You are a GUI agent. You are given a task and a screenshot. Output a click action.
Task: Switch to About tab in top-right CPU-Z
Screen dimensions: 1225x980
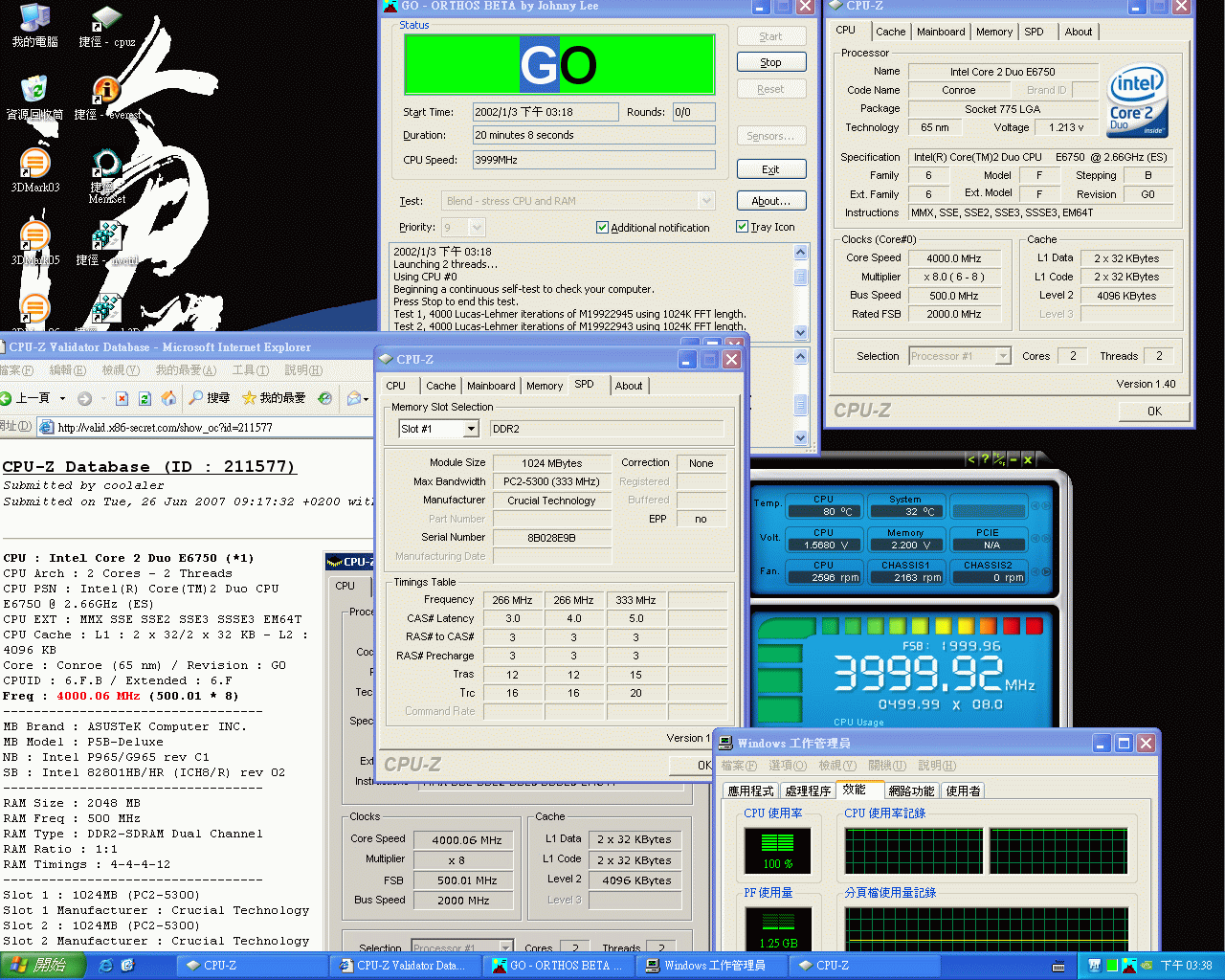pos(1079,32)
